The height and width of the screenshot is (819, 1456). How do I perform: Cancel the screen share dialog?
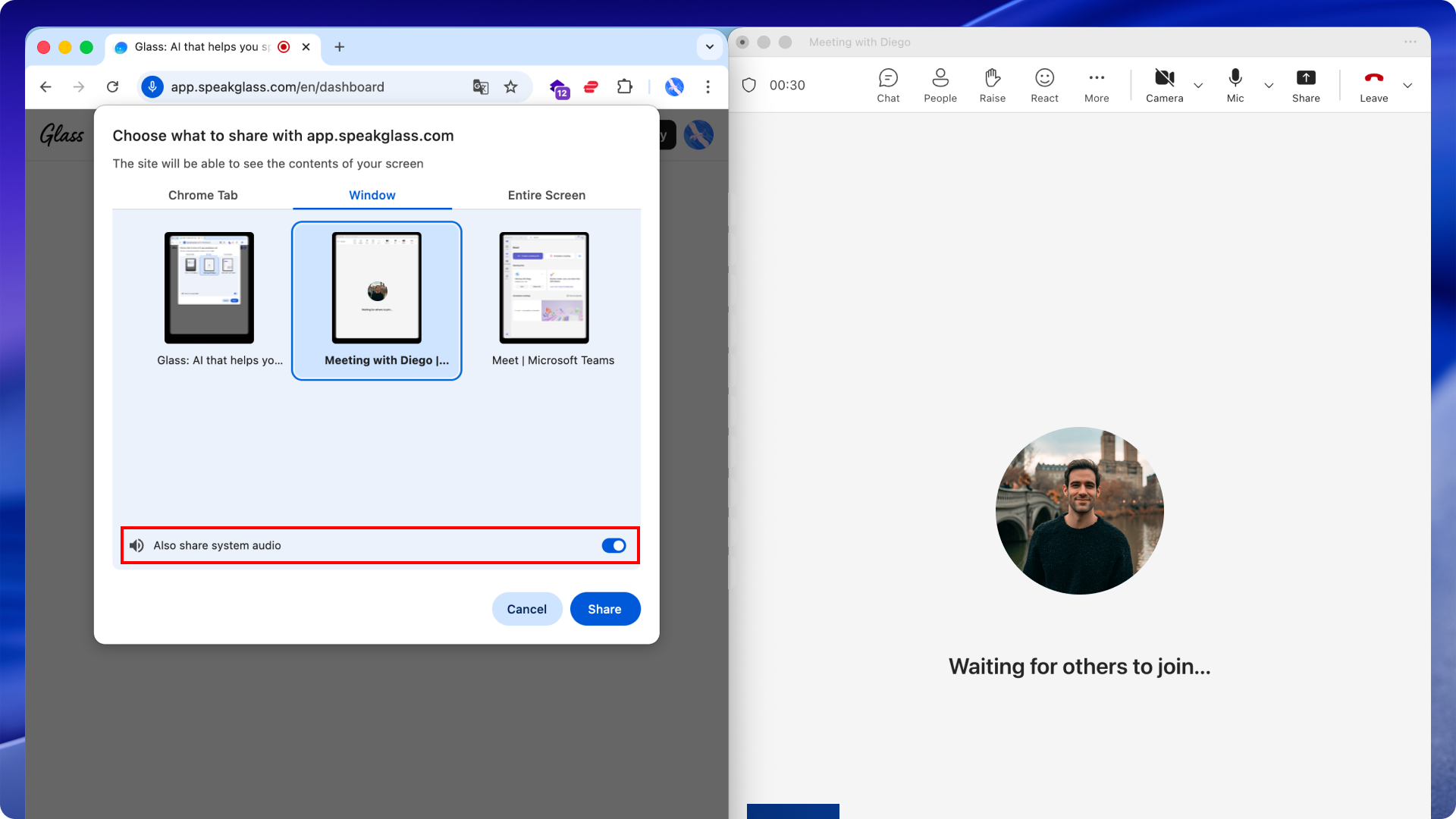526,609
